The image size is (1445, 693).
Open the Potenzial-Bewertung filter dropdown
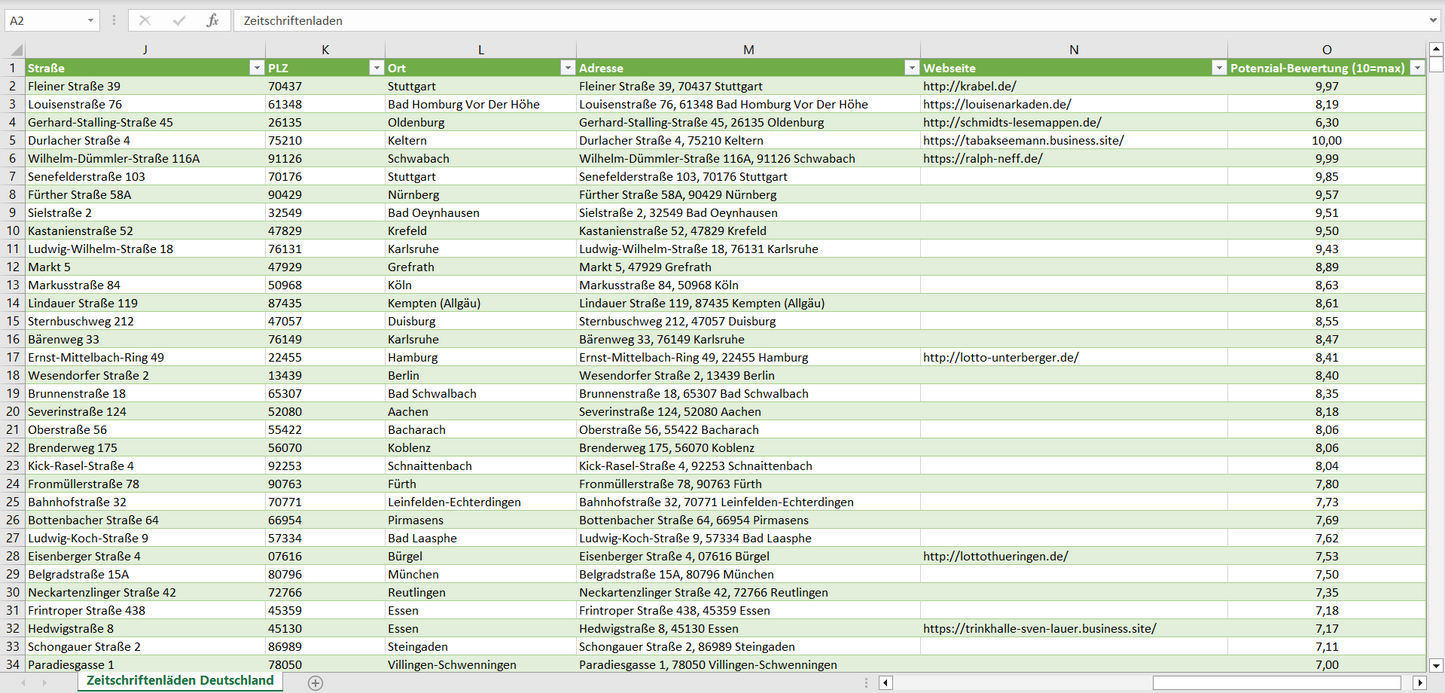click(1417, 68)
